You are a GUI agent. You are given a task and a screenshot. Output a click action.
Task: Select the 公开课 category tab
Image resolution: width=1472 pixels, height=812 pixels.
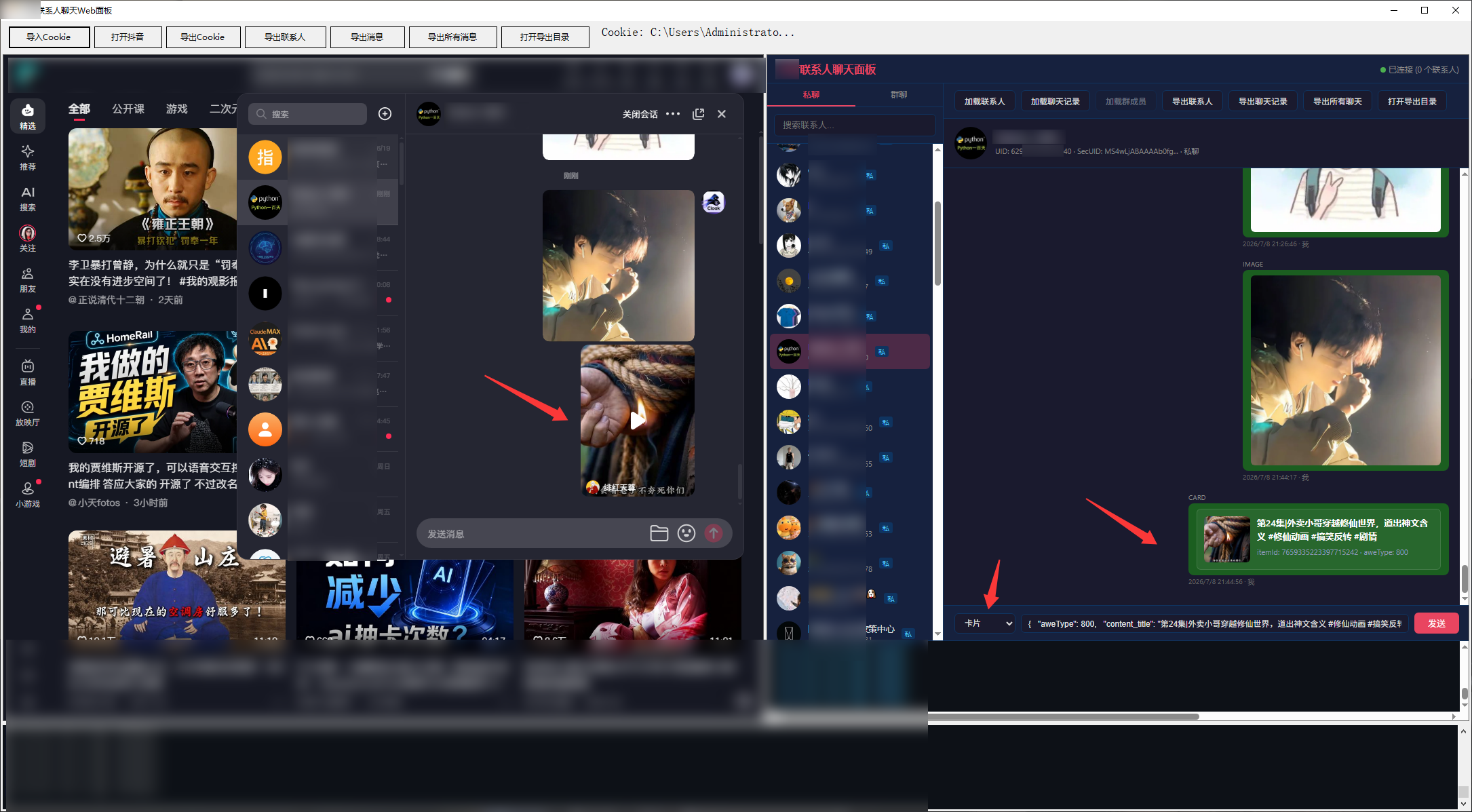pos(128,109)
